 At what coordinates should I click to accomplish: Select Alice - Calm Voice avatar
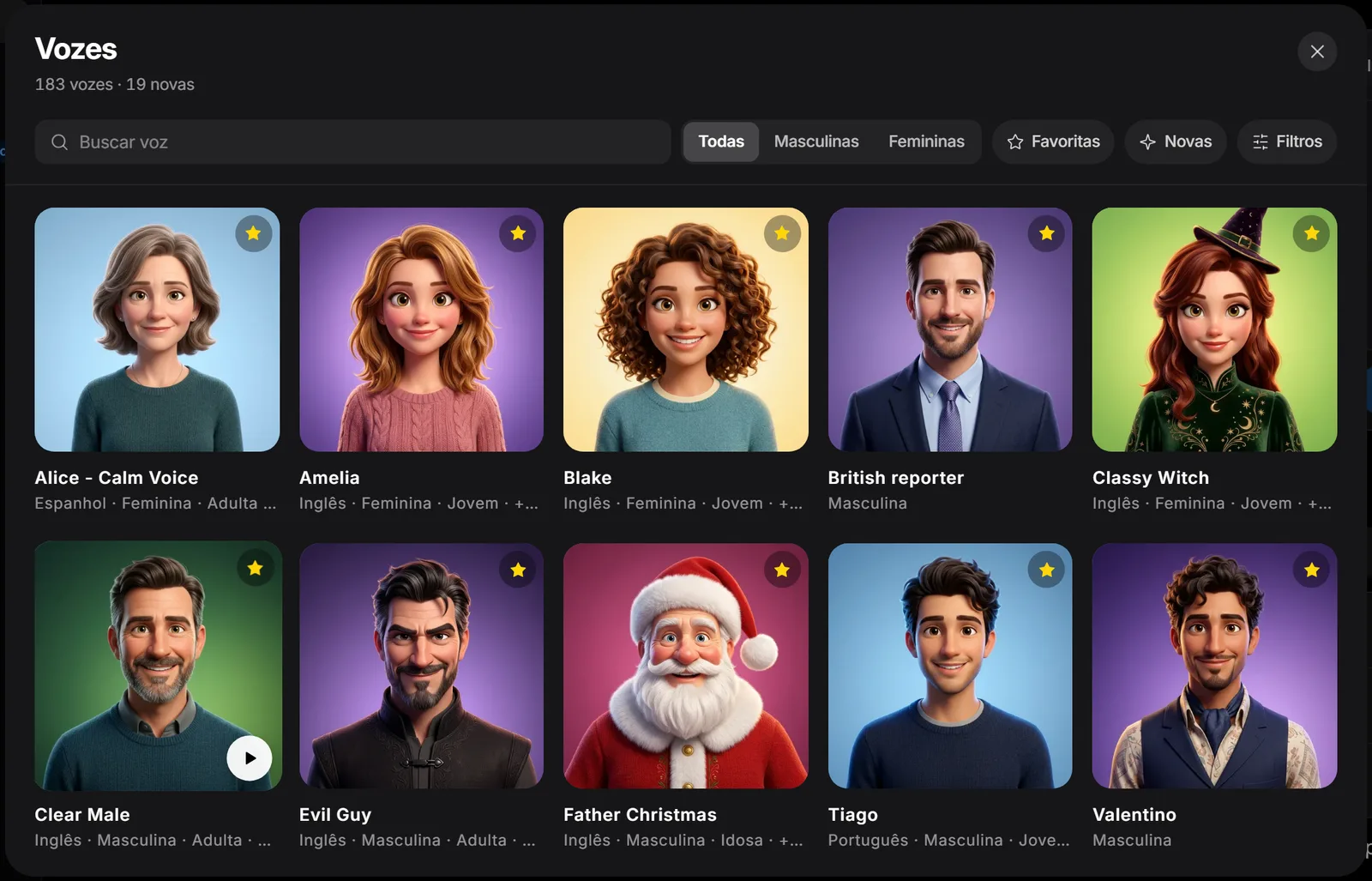[x=157, y=329]
